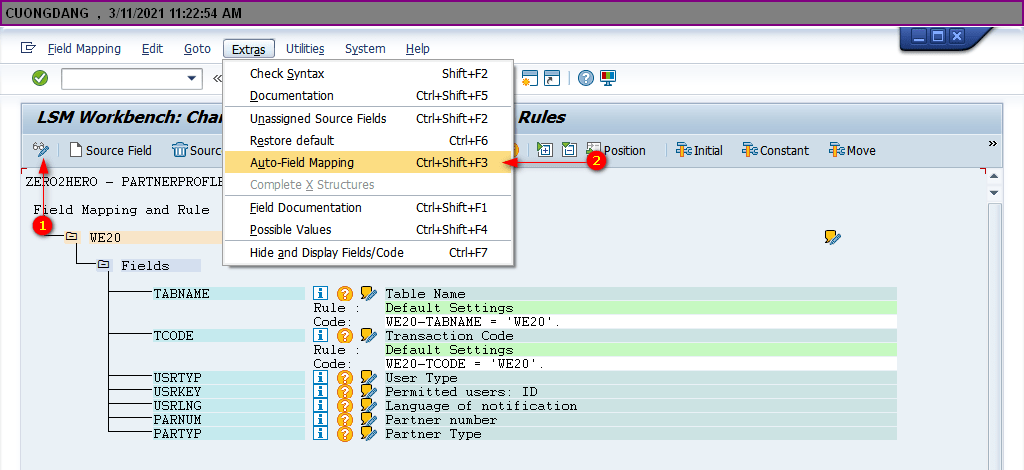Screen dimensions: 1024x470
Task: Select Auto-Field Mapping from Extras menu
Action: click(301, 162)
